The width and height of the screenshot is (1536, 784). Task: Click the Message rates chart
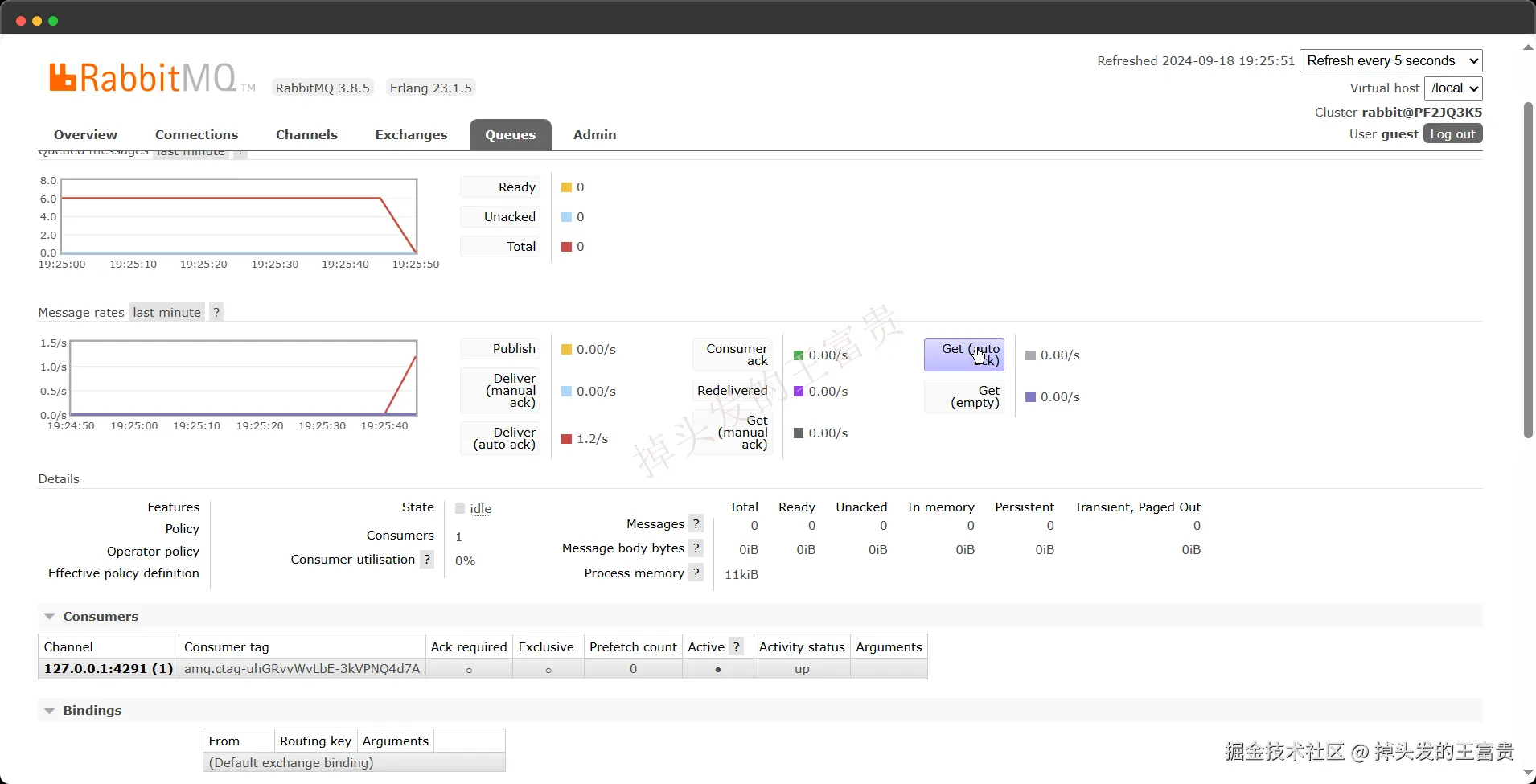244,378
